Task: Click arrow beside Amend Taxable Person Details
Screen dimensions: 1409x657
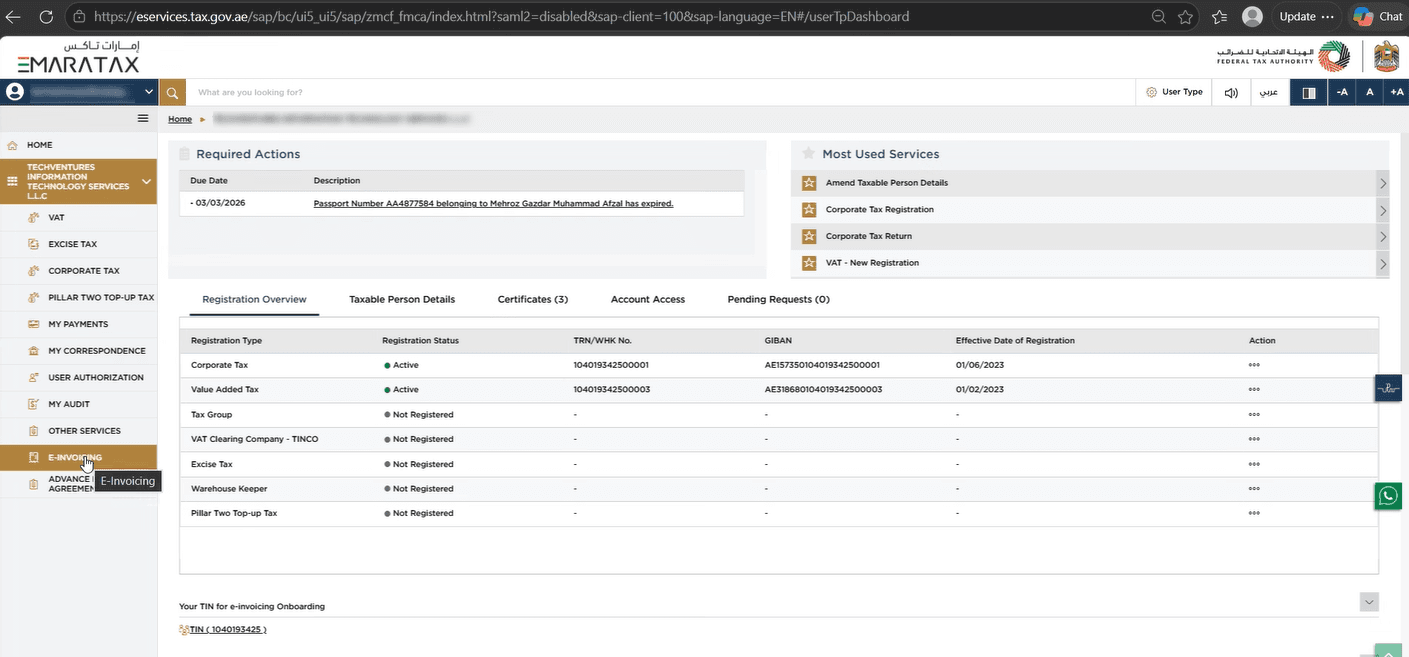Action: 1383,183
